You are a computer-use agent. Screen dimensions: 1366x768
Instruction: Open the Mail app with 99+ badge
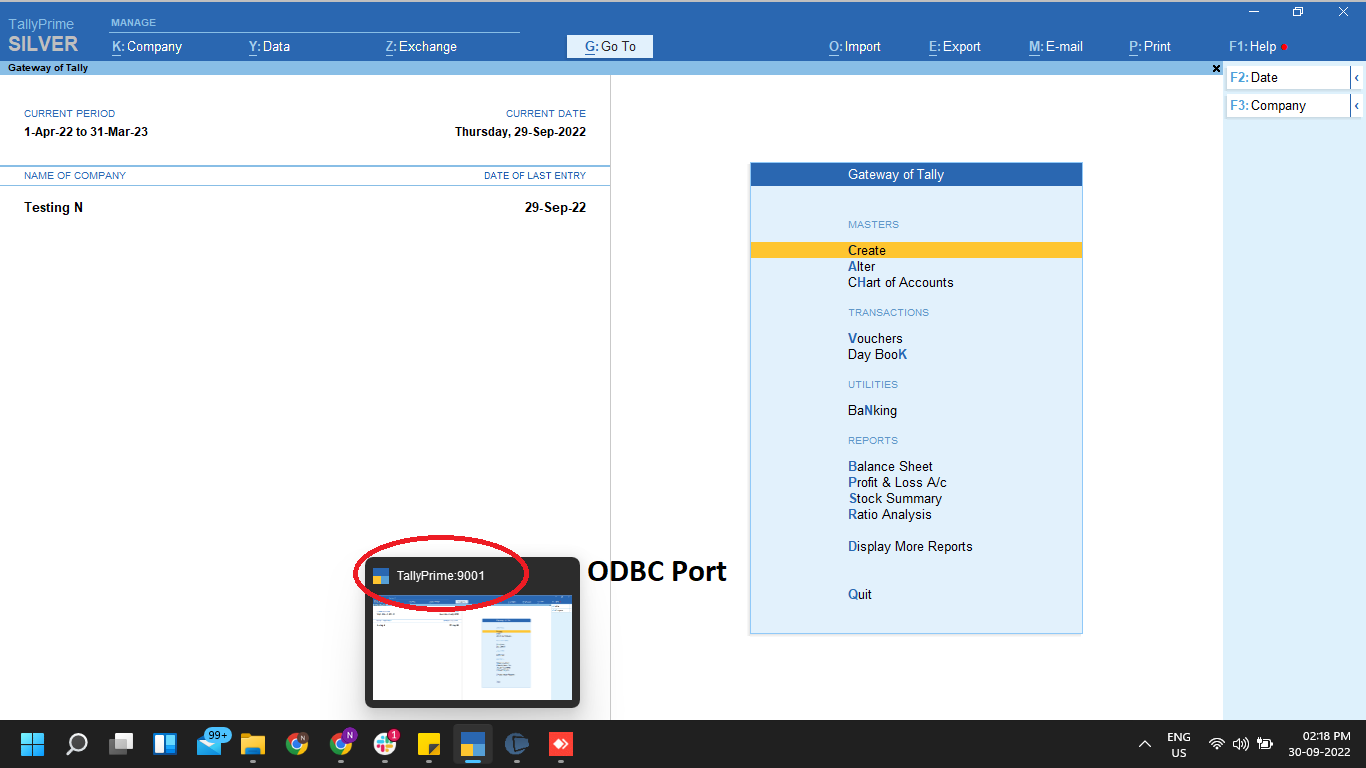(x=210, y=744)
